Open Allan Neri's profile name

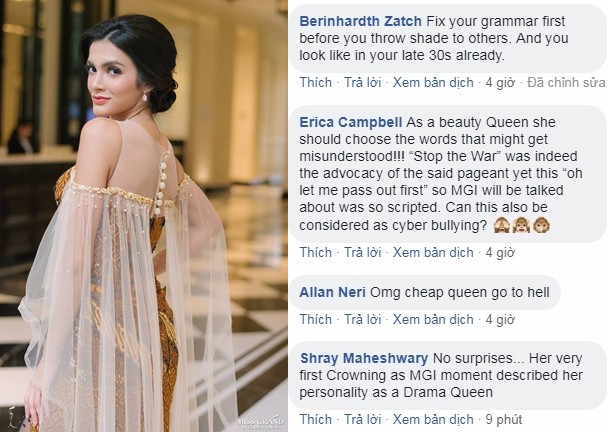[332, 292]
